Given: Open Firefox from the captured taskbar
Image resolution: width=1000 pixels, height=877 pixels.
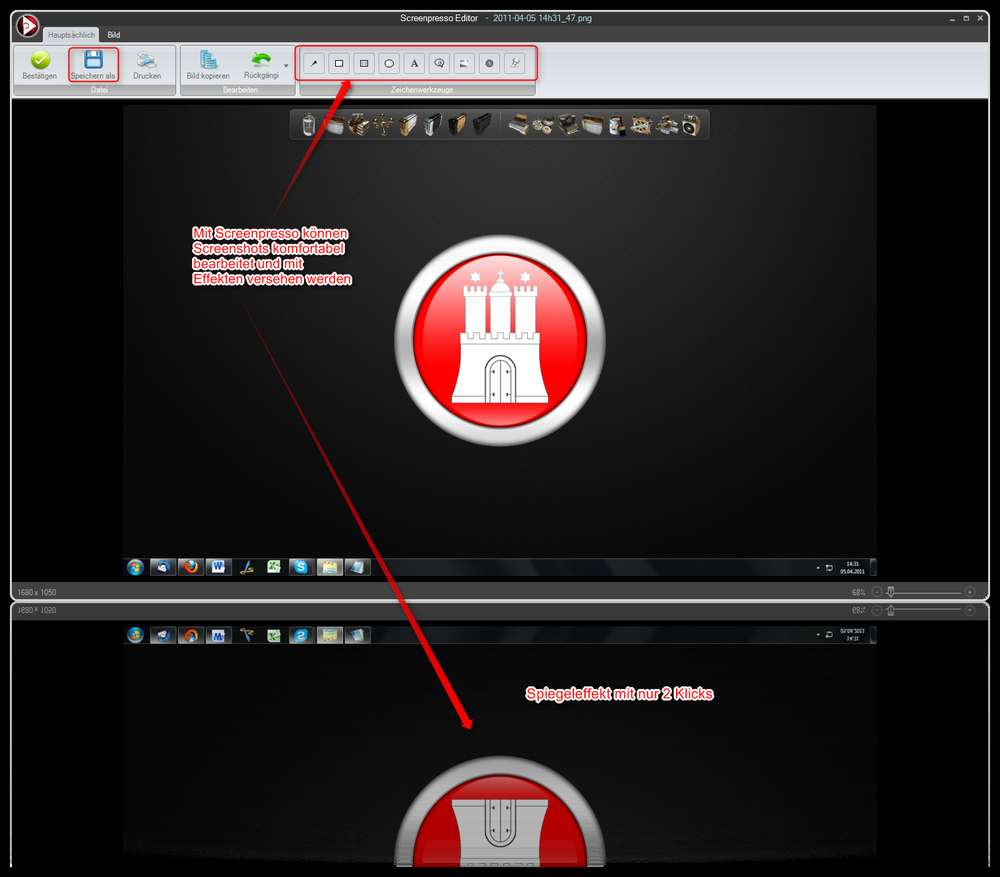Looking at the screenshot, I should point(191,567).
